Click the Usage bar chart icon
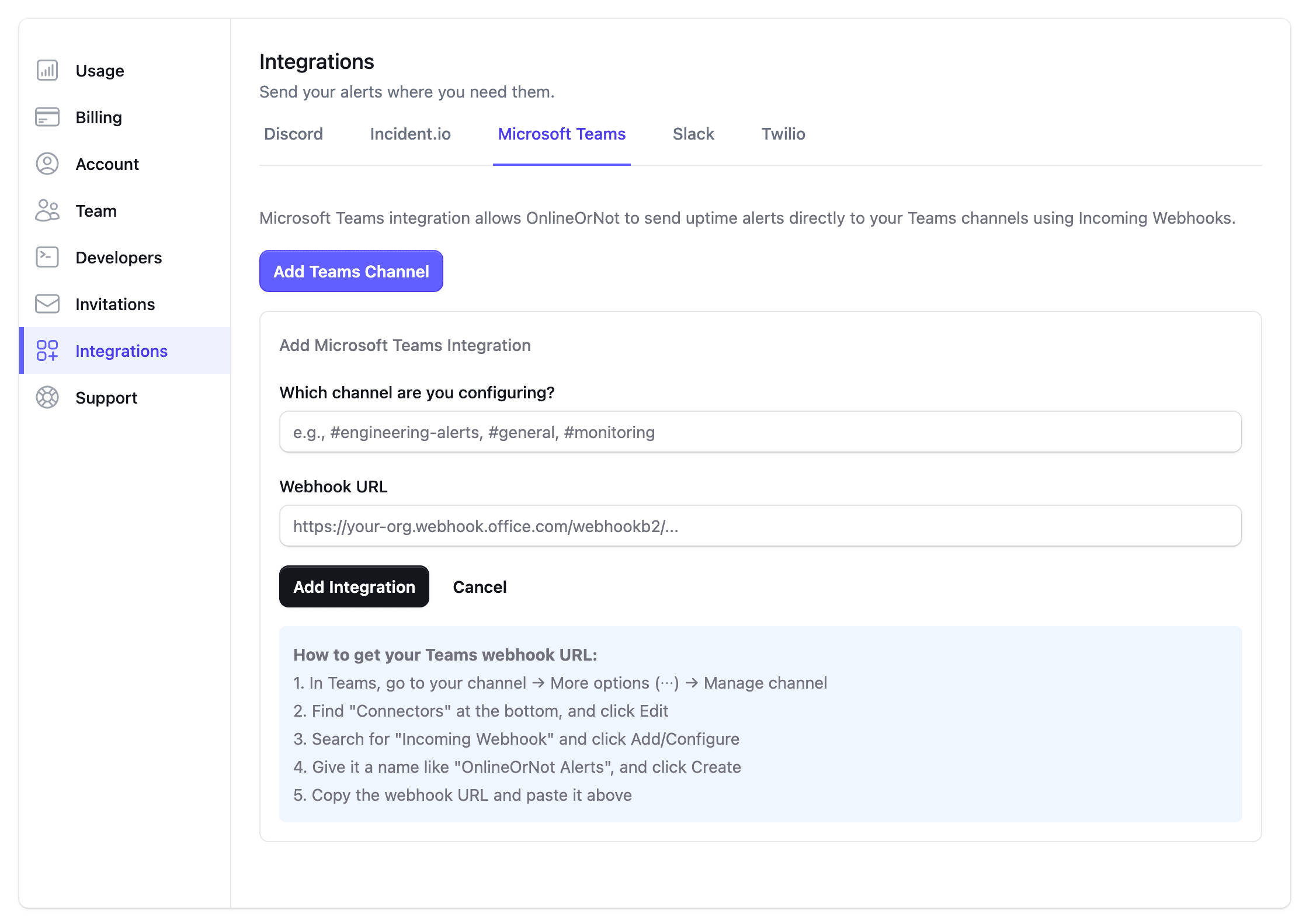The height and width of the screenshot is (924, 1313). tap(47, 70)
